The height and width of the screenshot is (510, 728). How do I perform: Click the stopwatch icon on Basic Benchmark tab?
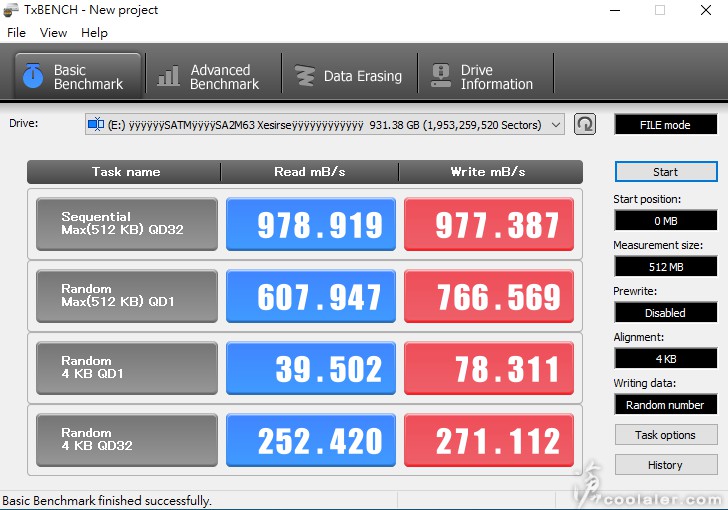33,76
